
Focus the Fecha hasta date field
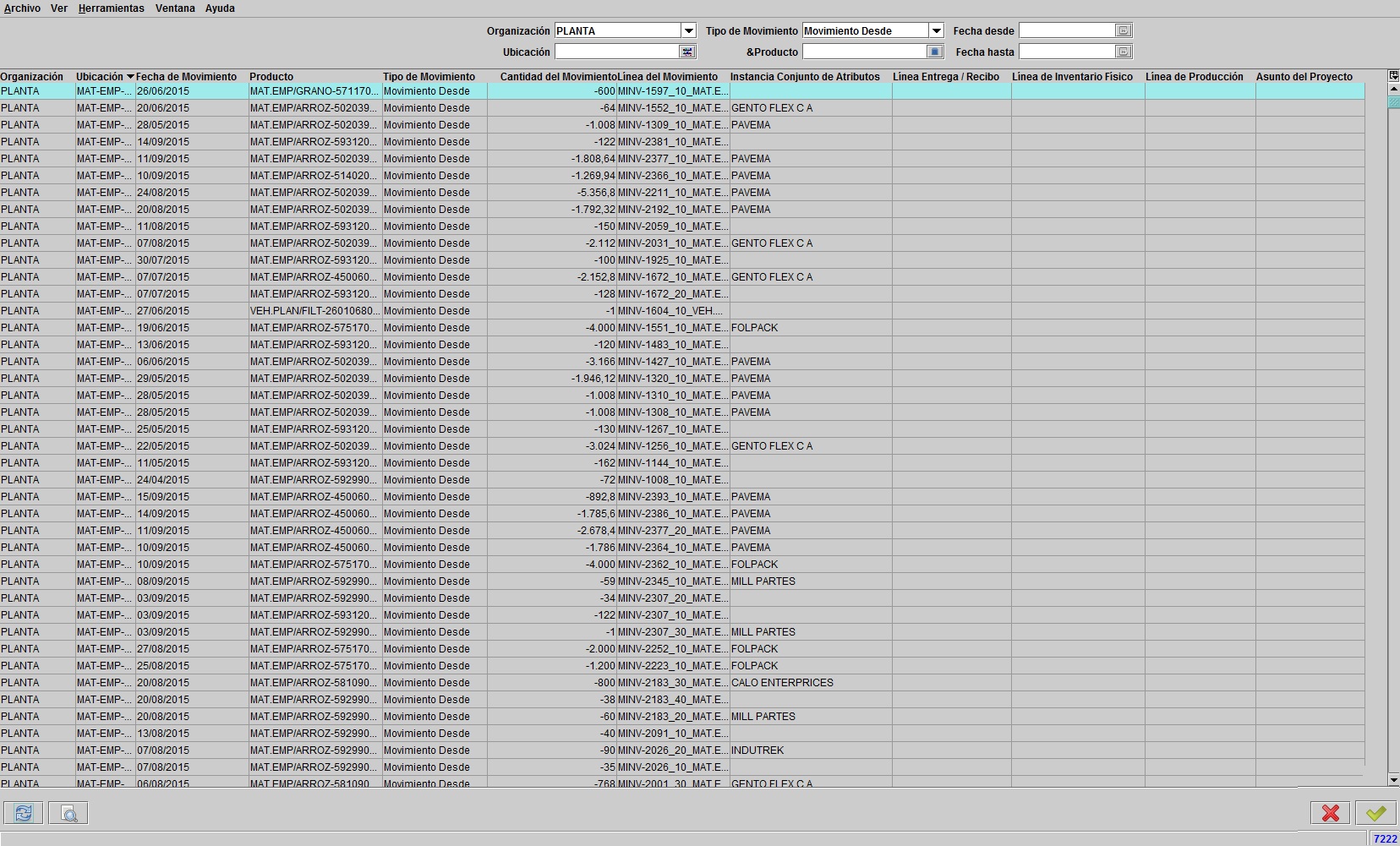(1067, 52)
